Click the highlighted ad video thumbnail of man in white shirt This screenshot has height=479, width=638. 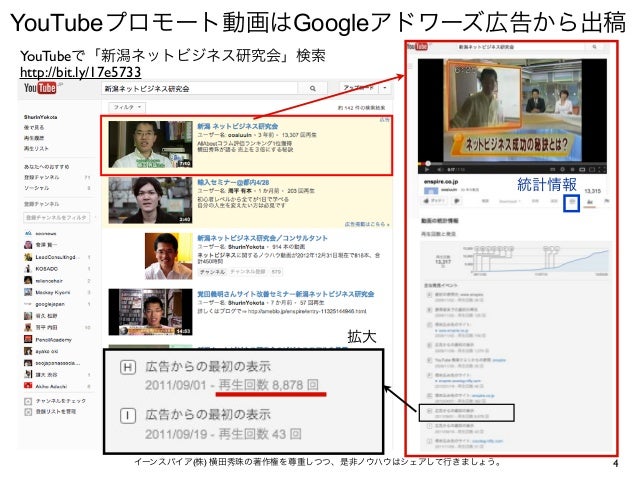[150, 144]
